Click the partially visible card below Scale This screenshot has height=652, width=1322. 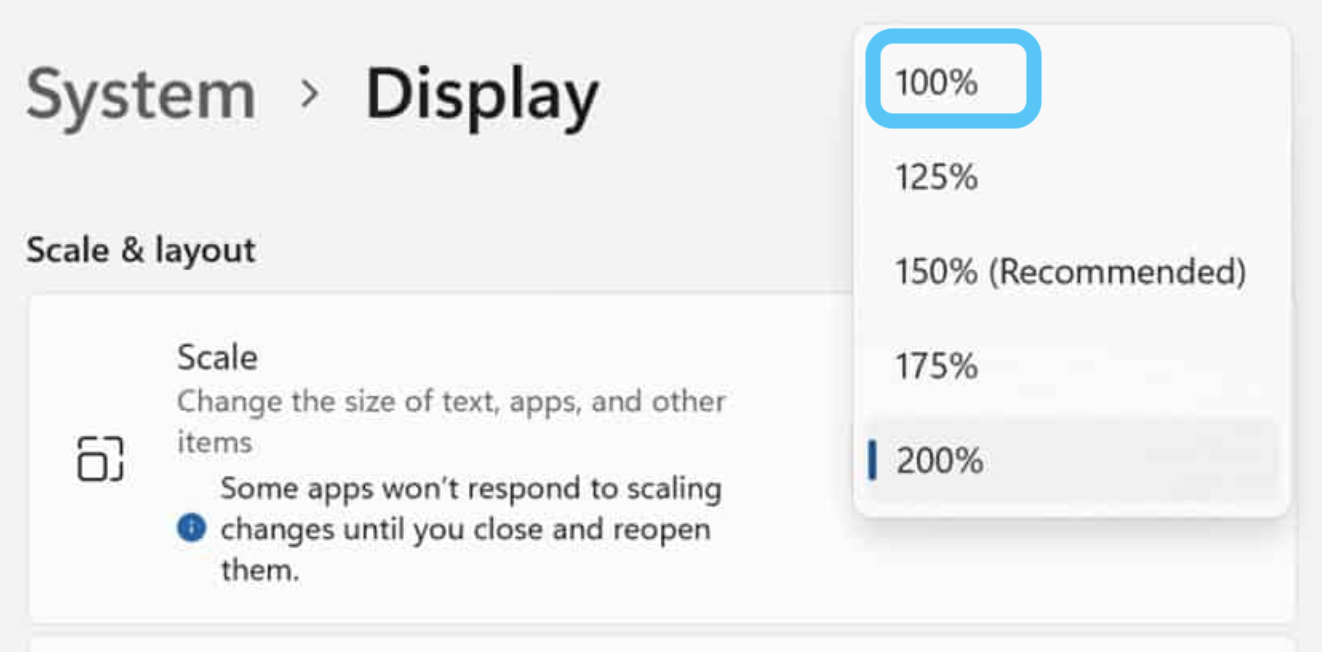click(660, 643)
